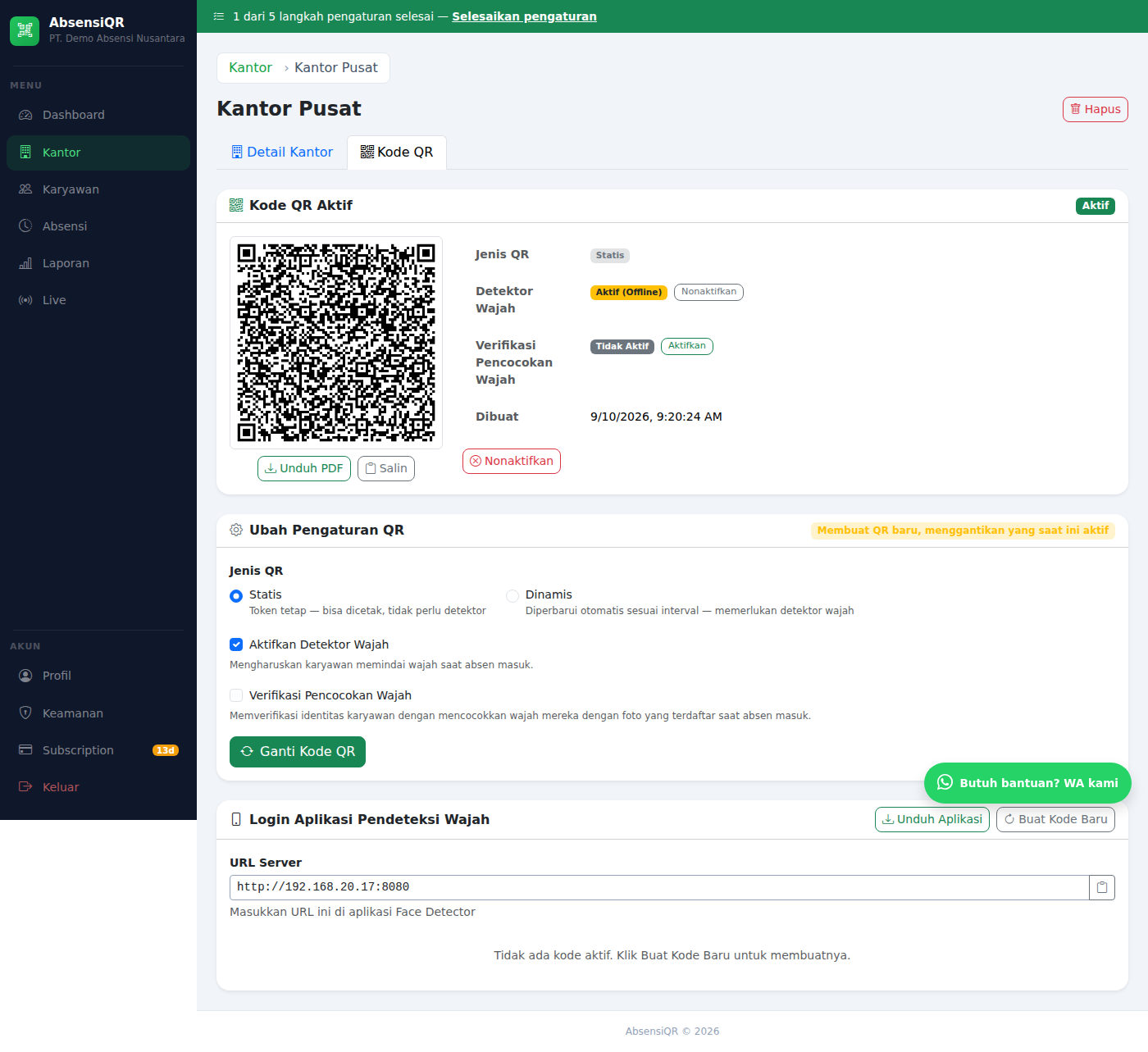Click the Dibuat timestamp 9/10/2026, 9:20:24 AM
The image size is (1148, 1052).
click(656, 417)
